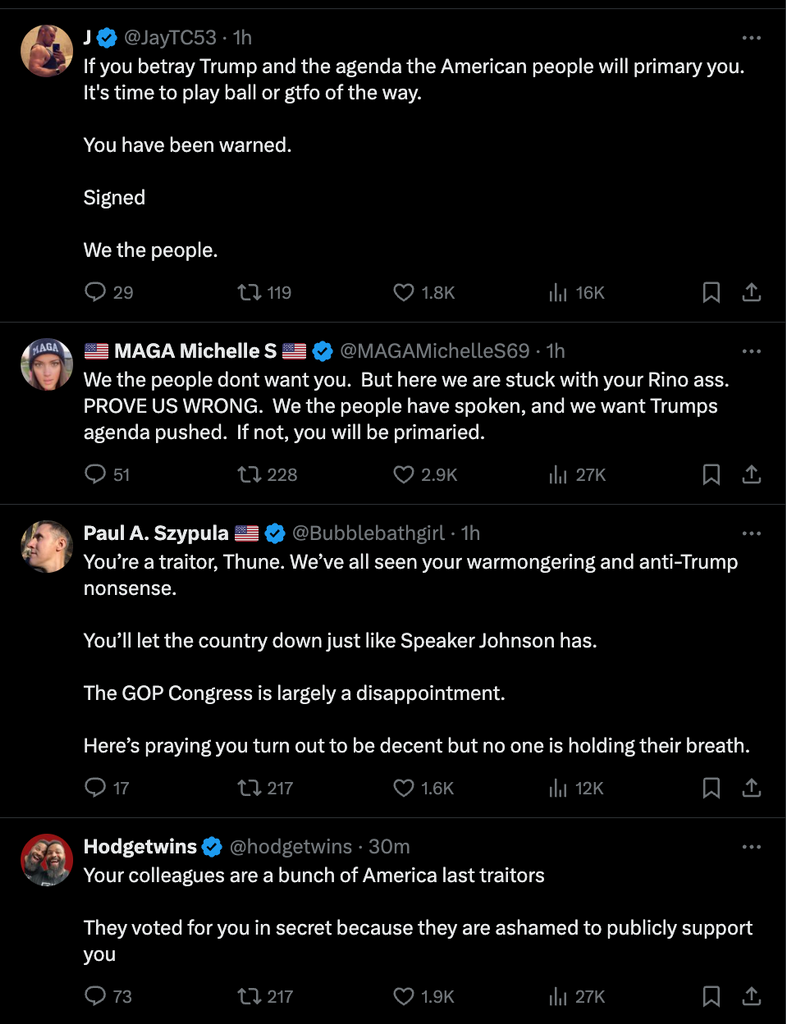Screen dimensions: 786x1024
Task: View analytics on Paul A. Szypula's tweet
Action: 558,788
